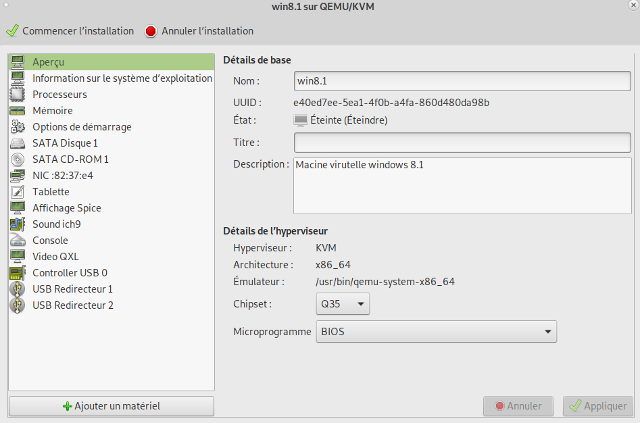This screenshot has height=423, width=640.
Task: Click the x86_64 architecture value
Action: click(x=333, y=265)
